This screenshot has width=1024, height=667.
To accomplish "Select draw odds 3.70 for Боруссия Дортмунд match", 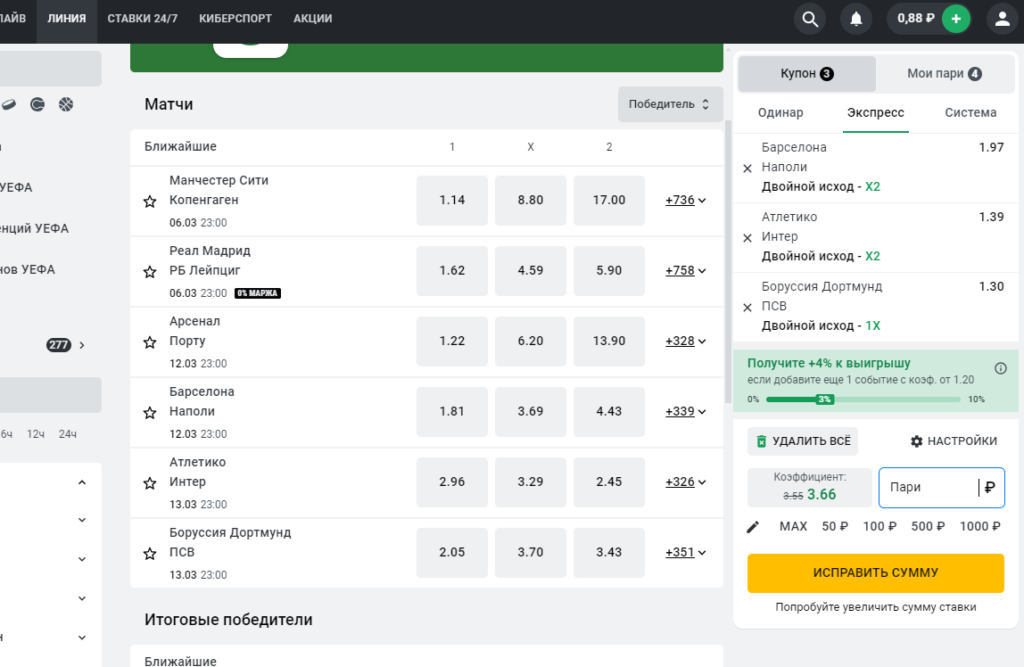I will click(530, 553).
